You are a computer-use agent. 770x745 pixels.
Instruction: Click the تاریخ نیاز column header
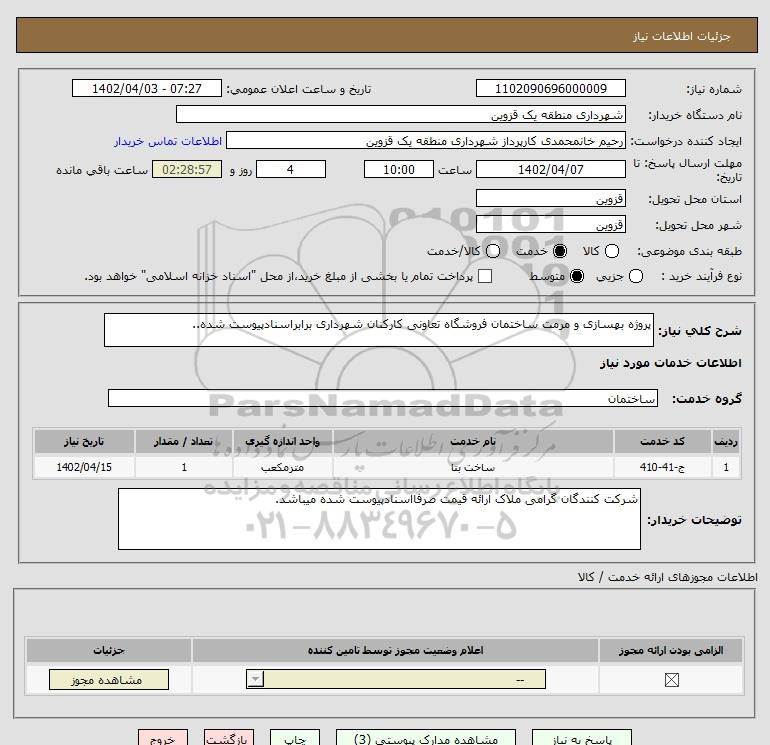(84, 441)
